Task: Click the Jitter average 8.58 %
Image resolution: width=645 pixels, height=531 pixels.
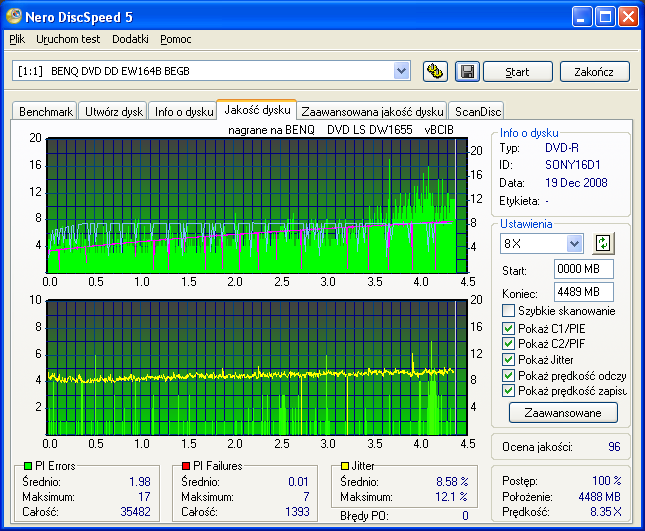Action: point(452,481)
